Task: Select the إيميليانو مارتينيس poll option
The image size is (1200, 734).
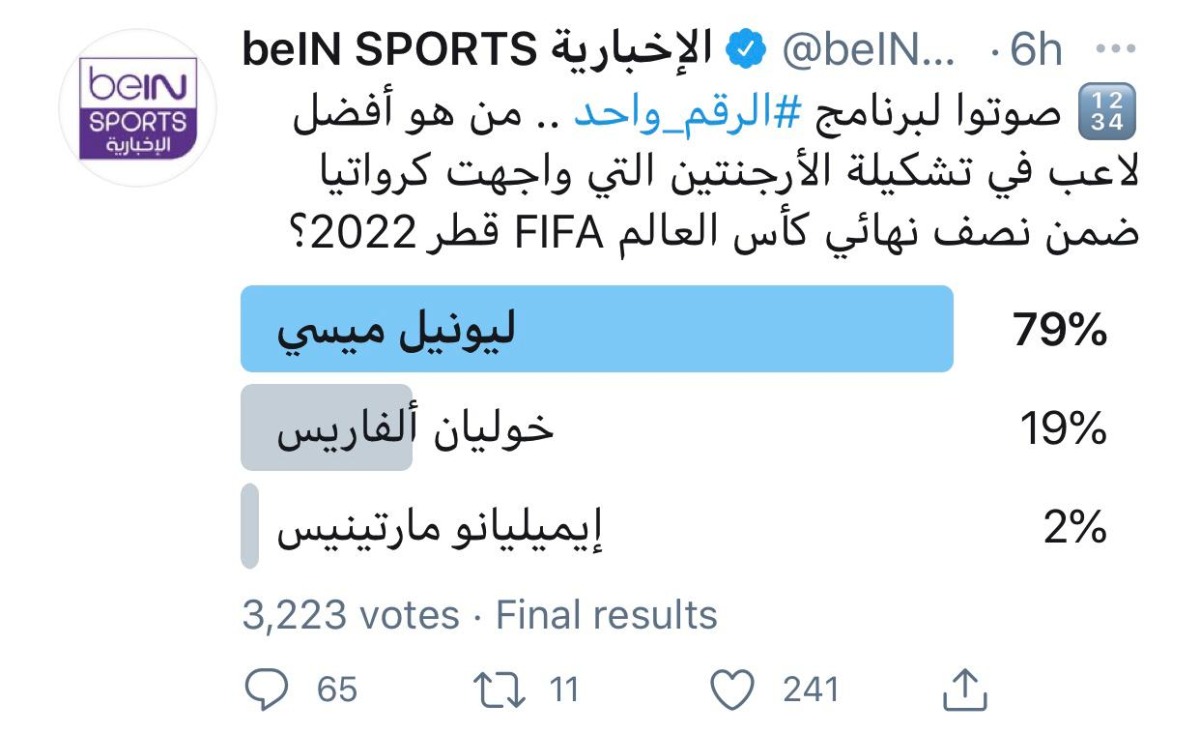Action: point(439,527)
